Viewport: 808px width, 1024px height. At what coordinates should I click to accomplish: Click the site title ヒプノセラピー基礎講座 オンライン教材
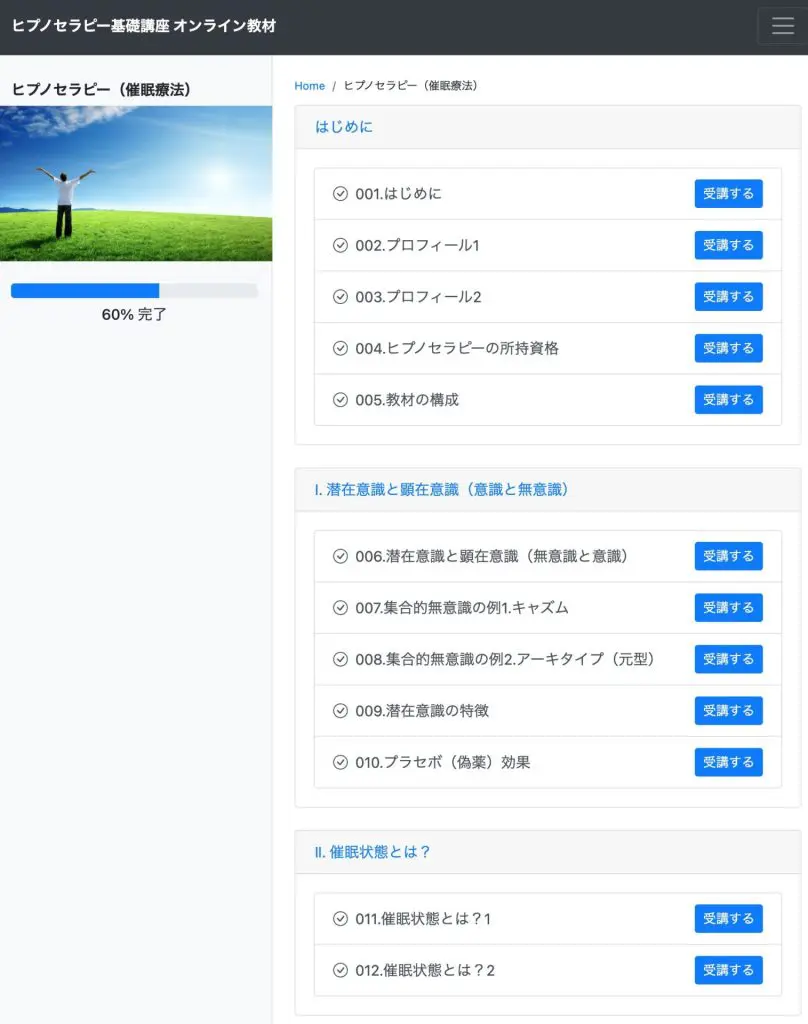point(144,26)
